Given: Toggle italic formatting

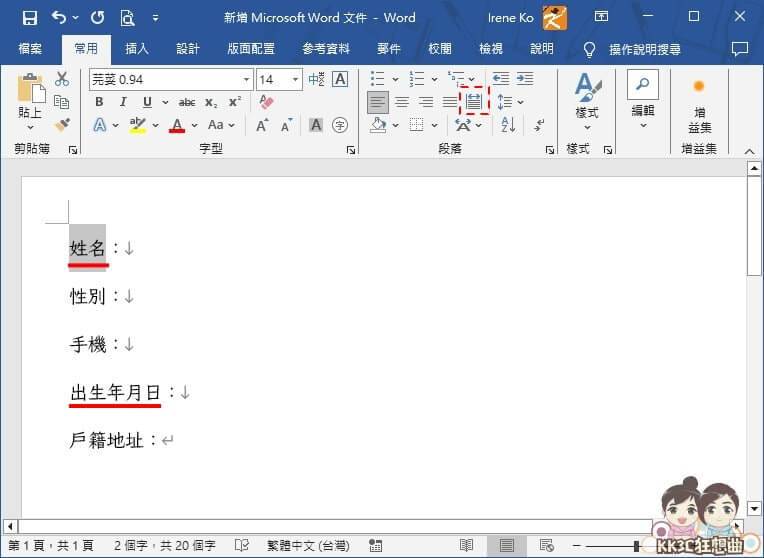Looking at the screenshot, I should click(x=123, y=102).
